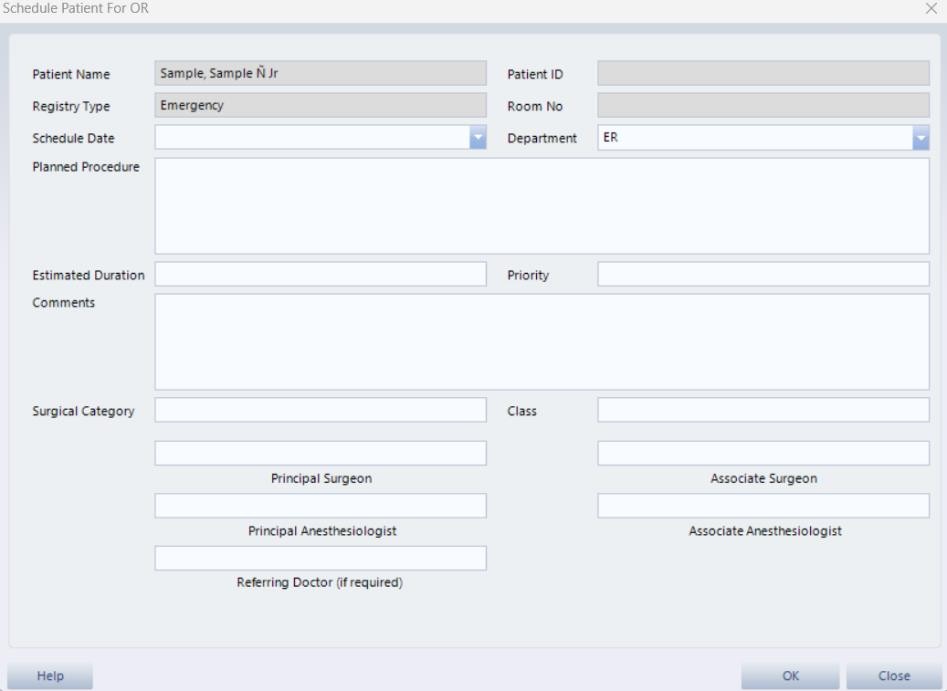Click the Schedule Date input box

click(x=311, y=138)
